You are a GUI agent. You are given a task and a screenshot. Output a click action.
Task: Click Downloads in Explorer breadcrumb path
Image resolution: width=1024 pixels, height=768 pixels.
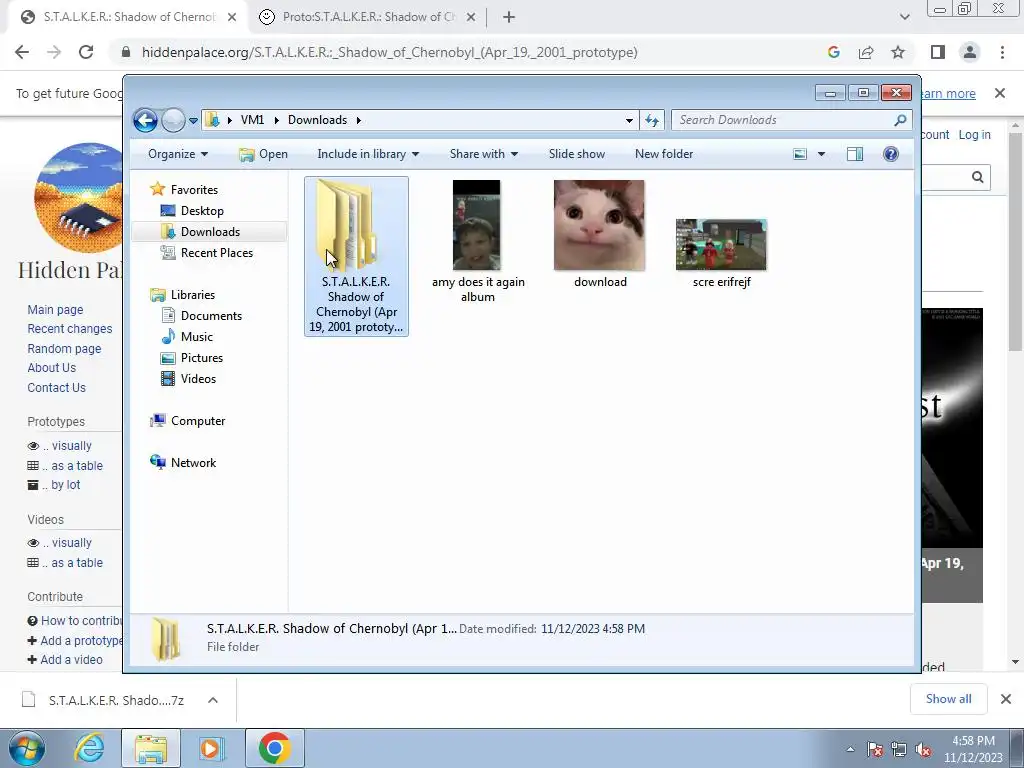(317, 120)
